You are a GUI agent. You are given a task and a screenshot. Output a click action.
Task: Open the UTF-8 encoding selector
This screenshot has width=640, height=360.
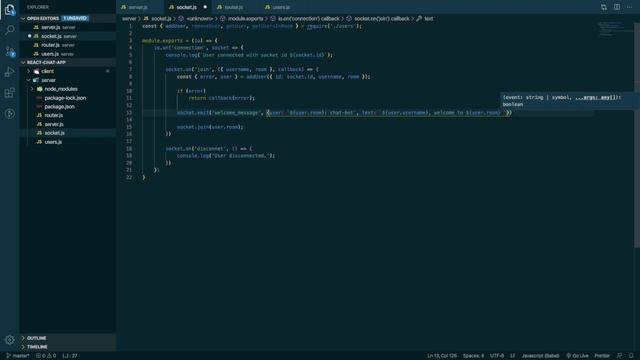coord(497,356)
